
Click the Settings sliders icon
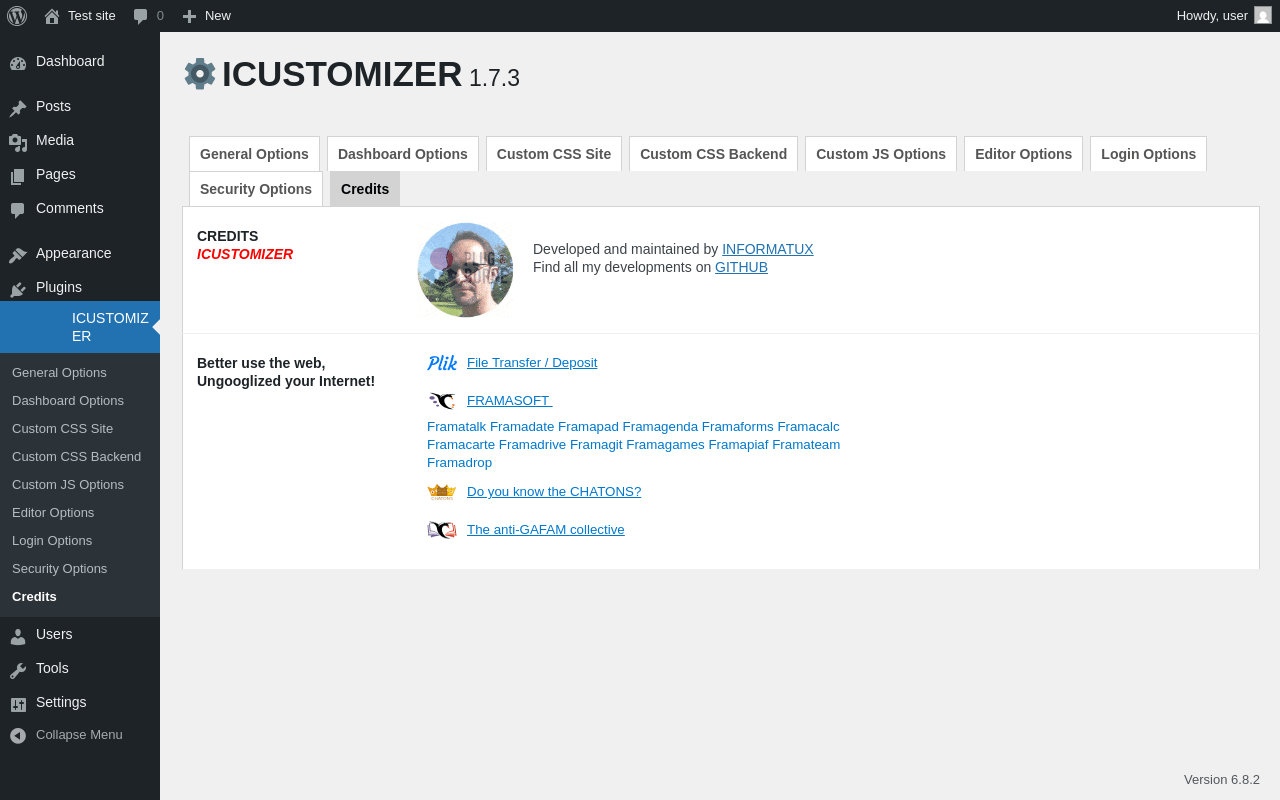click(x=18, y=703)
